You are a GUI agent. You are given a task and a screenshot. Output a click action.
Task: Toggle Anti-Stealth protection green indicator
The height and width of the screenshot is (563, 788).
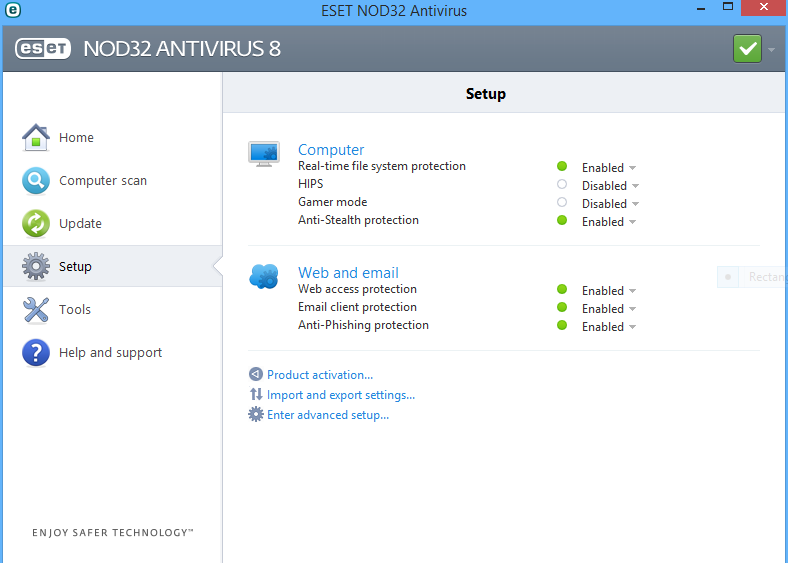pos(562,220)
